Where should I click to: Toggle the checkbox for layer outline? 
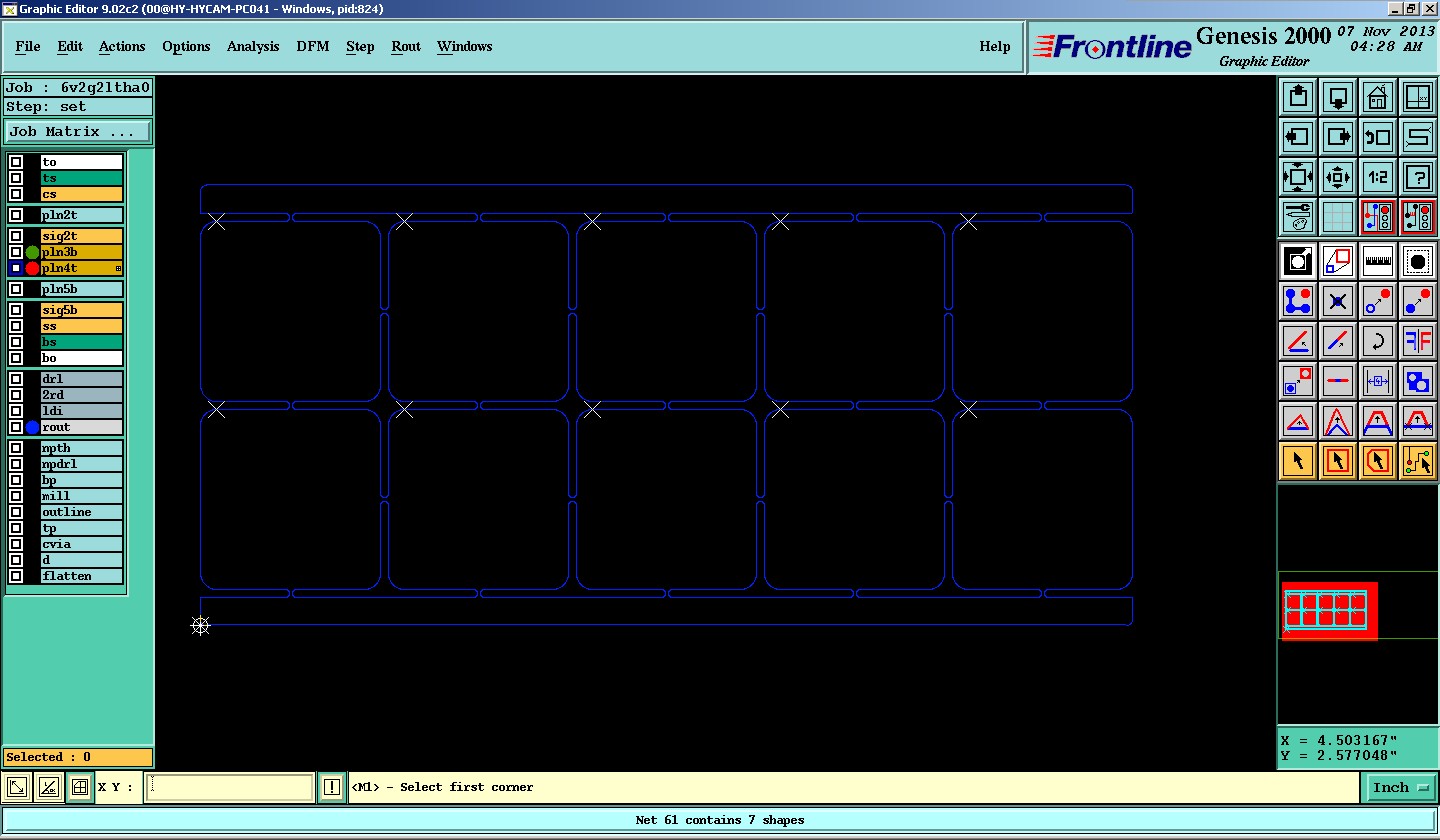[16, 512]
